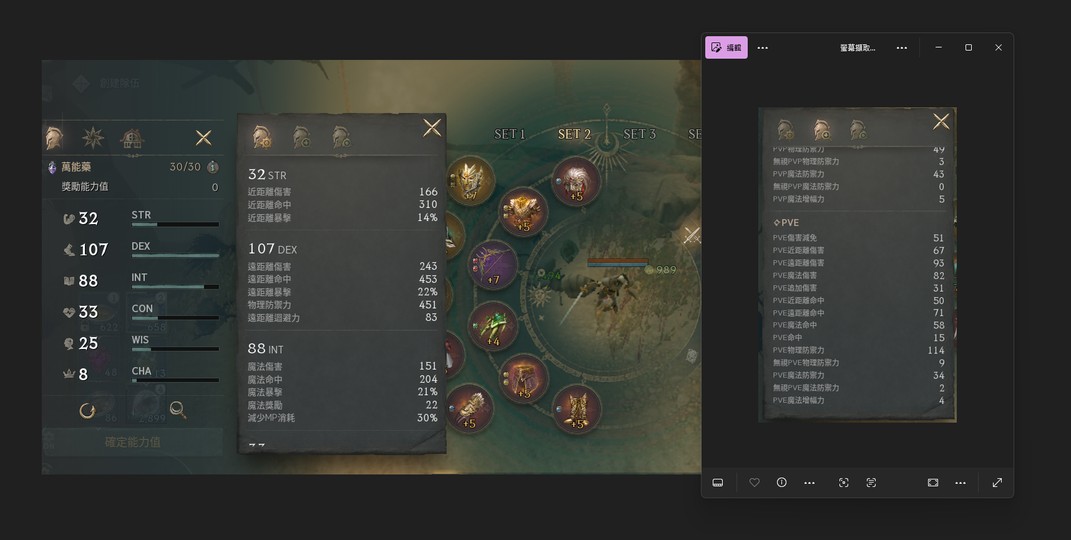
Task: Click the scan text icon in bottom toolbar
Action: pyautogui.click(x=871, y=483)
